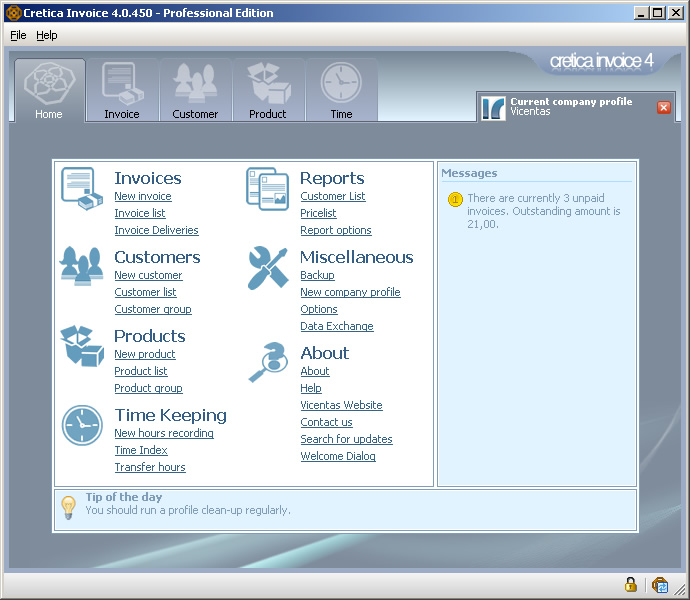Click the window resize grip in status bar
The width and height of the screenshot is (690, 600).
679,588
